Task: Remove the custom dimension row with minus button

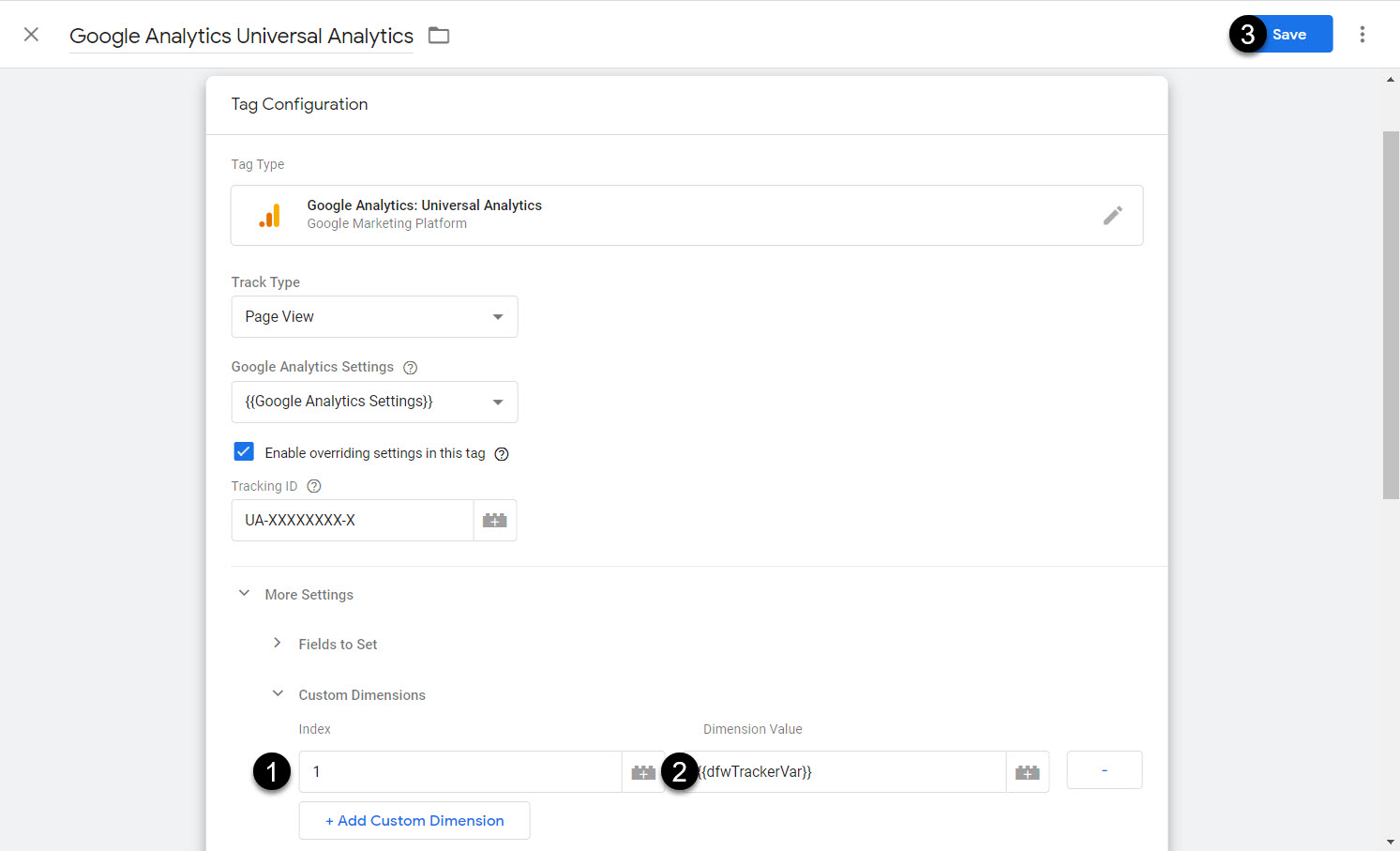Action: (1105, 770)
